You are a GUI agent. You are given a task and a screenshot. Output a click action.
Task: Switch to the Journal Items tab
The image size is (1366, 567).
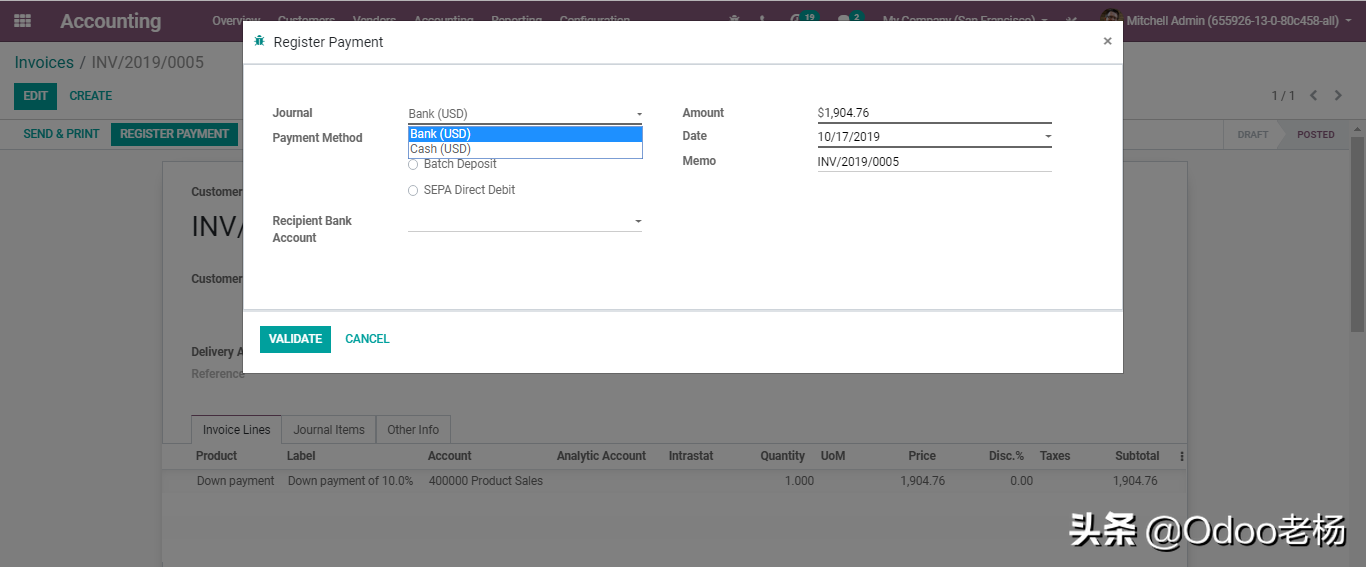[x=329, y=430]
